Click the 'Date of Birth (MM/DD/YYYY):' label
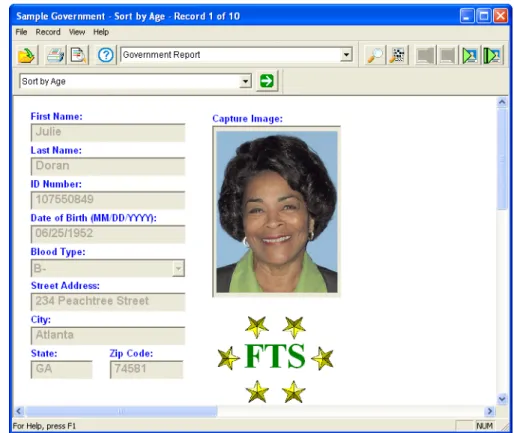 [94, 218]
